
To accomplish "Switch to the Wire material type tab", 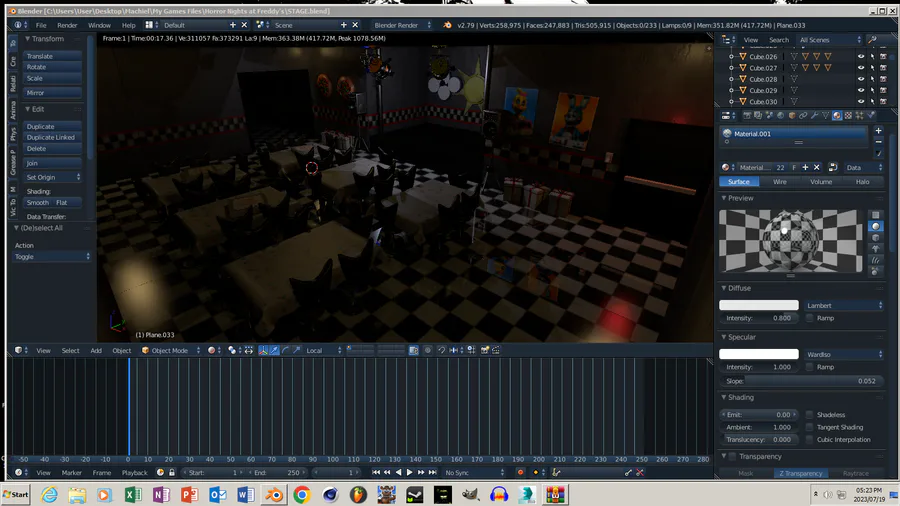I will click(779, 182).
